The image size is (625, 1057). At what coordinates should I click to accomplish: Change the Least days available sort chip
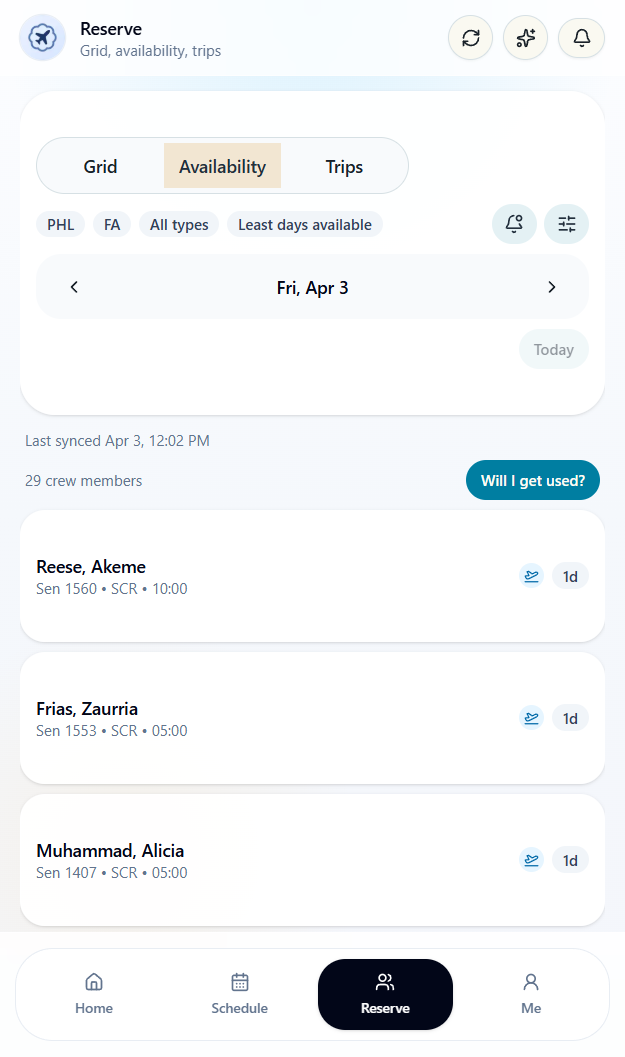[x=304, y=225]
